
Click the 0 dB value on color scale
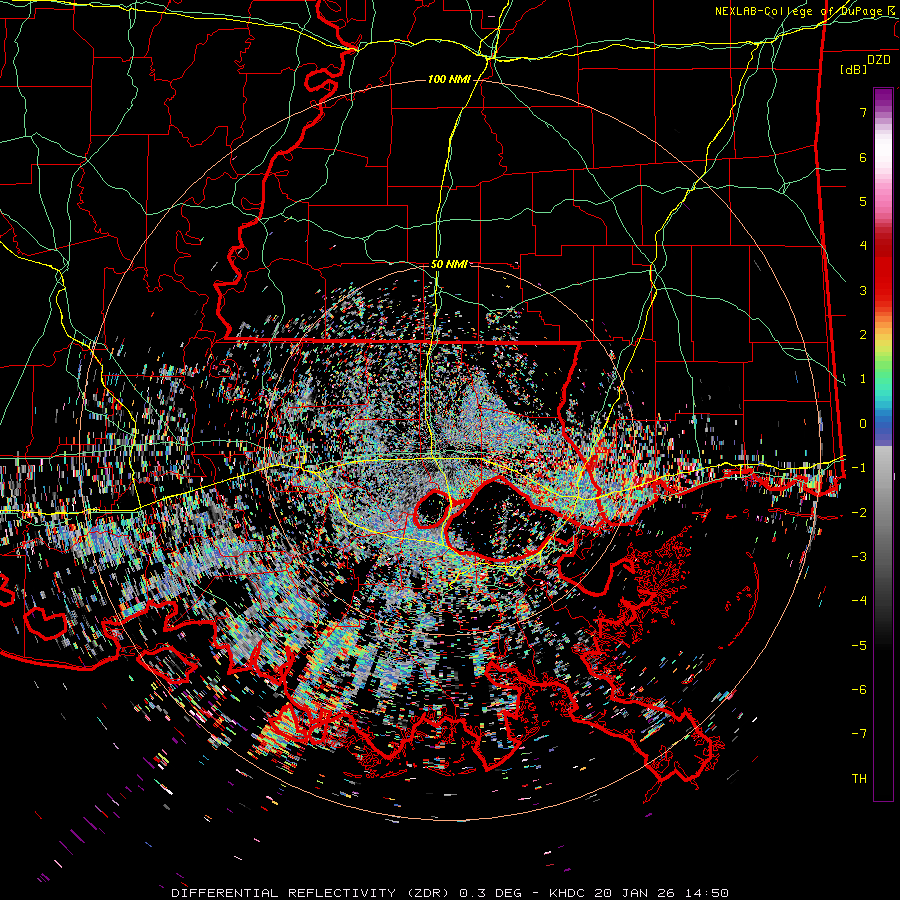tap(863, 424)
